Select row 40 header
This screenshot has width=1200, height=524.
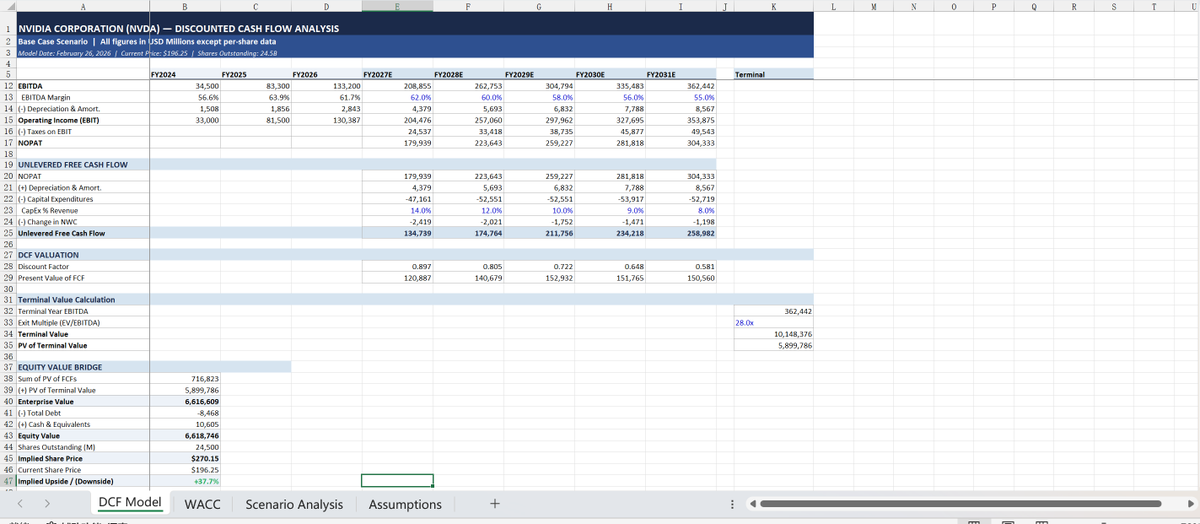pos(7,401)
